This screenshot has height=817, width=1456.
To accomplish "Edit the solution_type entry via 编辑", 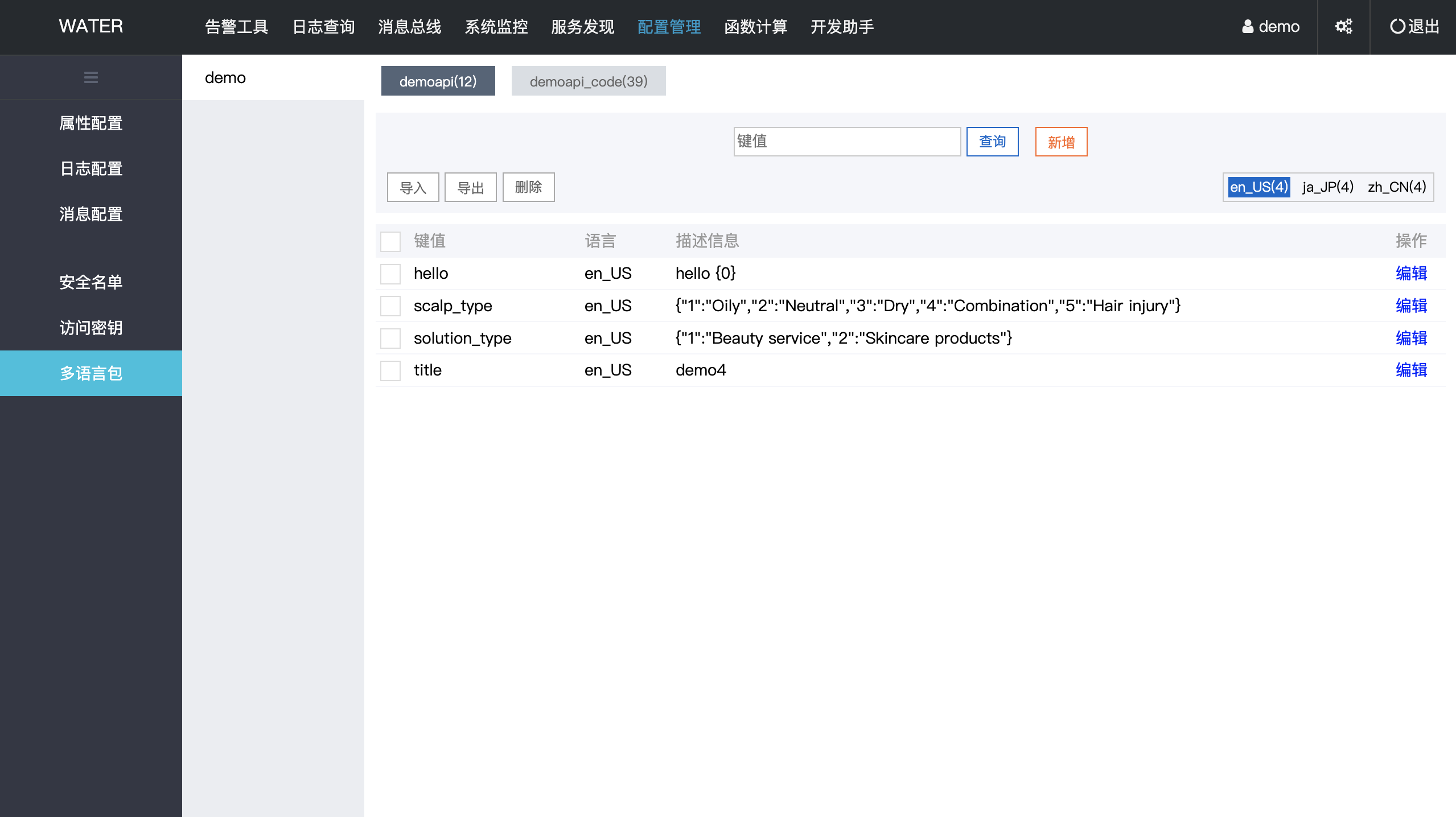I will [x=1412, y=339].
